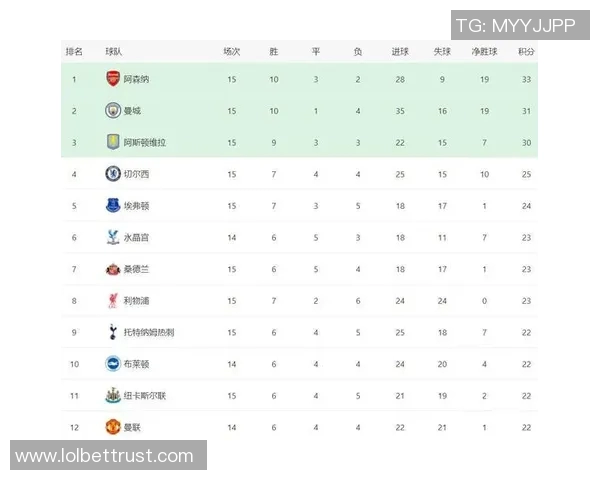The height and width of the screenshot is (480, 600).
Task: Click the Crystal Palace (水晶宫) badge
Action: (113, 237)
